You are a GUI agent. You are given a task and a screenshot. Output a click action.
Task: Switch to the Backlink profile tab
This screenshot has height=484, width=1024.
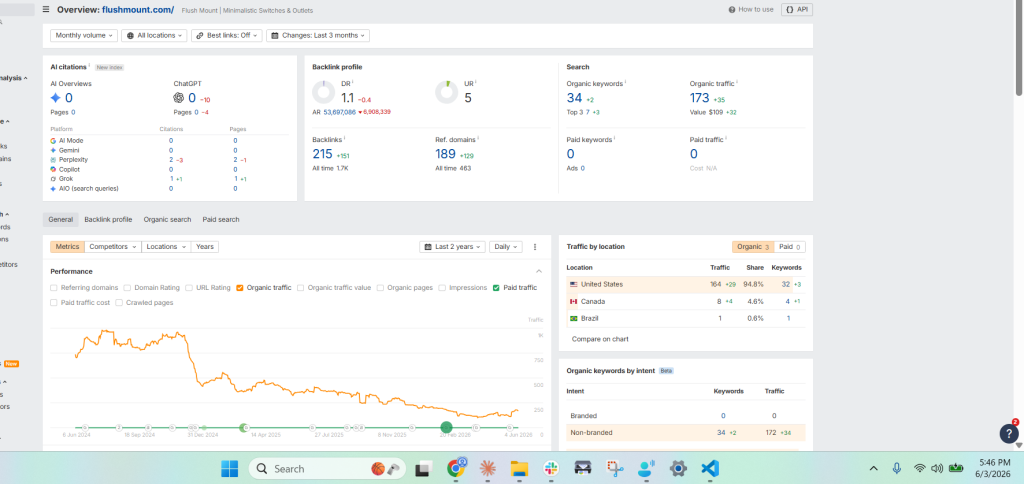point(108,219)
